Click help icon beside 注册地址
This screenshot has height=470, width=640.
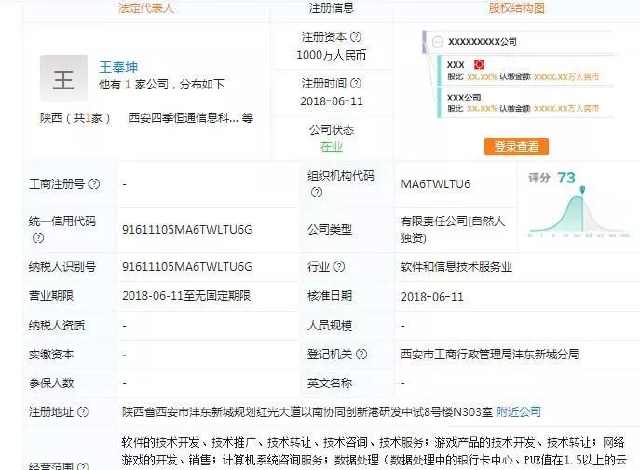click(83, 412)
